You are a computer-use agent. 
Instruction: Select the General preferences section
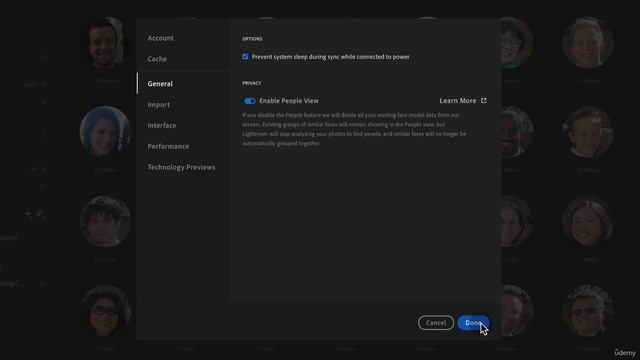160,84
